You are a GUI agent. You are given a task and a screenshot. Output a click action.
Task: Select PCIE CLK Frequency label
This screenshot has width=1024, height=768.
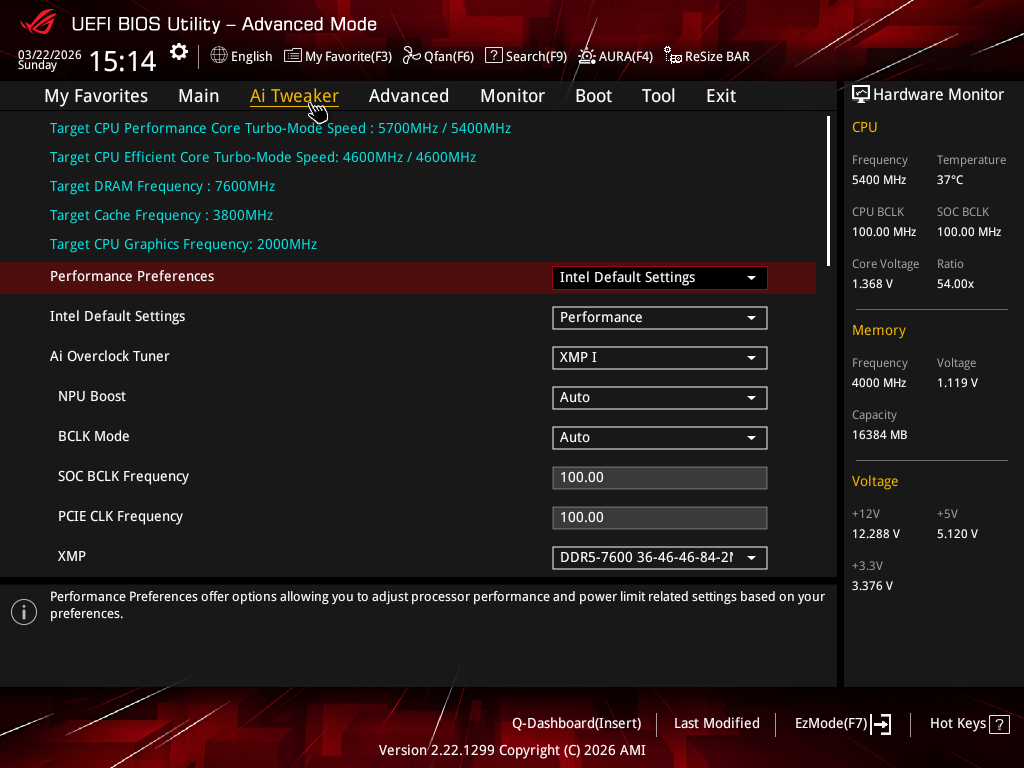[x=120, y=516]
